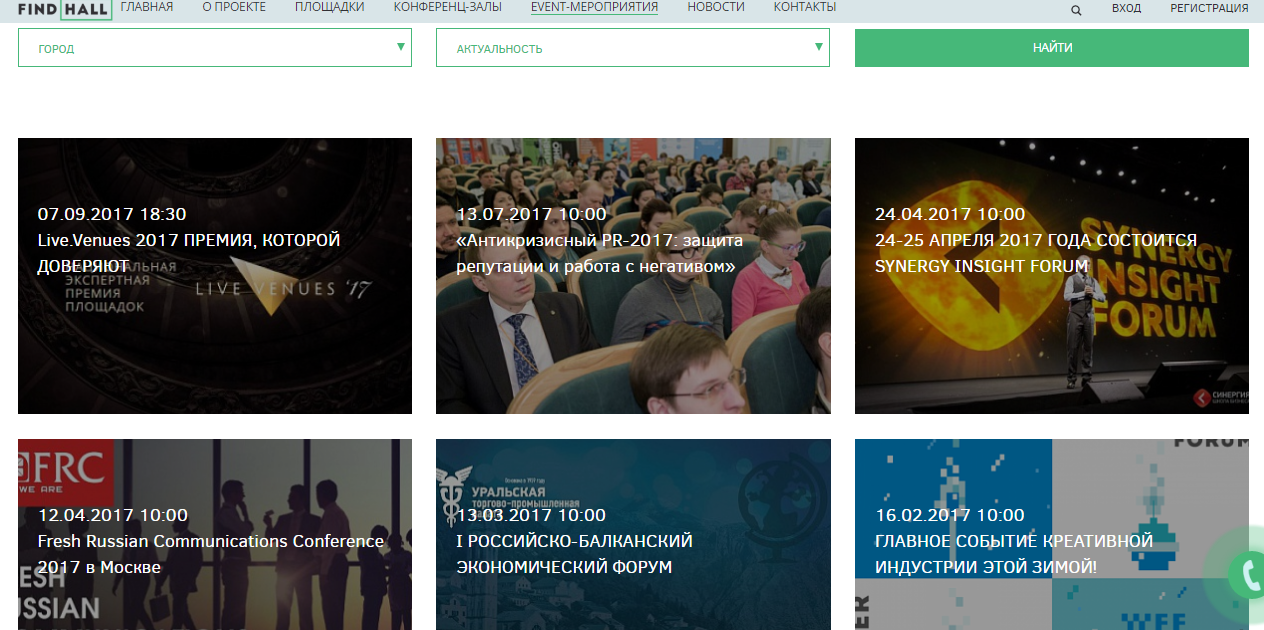The image size is (1264, 630).
Task: Open ГЛАВНОЕ СОБЫТИЕ КРЕАТИВНОЙ ИНДУСТРИИ card
Action: pos(1052,535)
